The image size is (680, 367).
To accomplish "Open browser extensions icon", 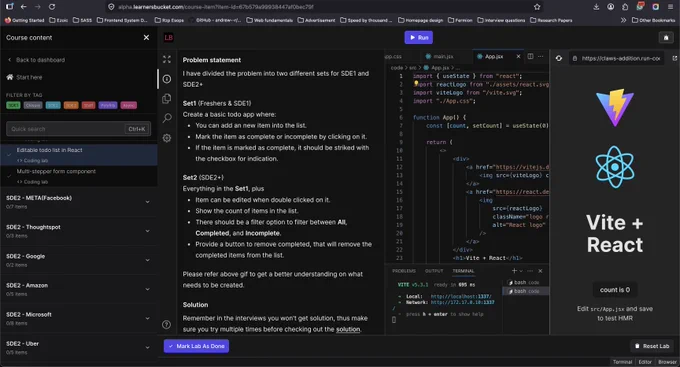I will point(625,7).
